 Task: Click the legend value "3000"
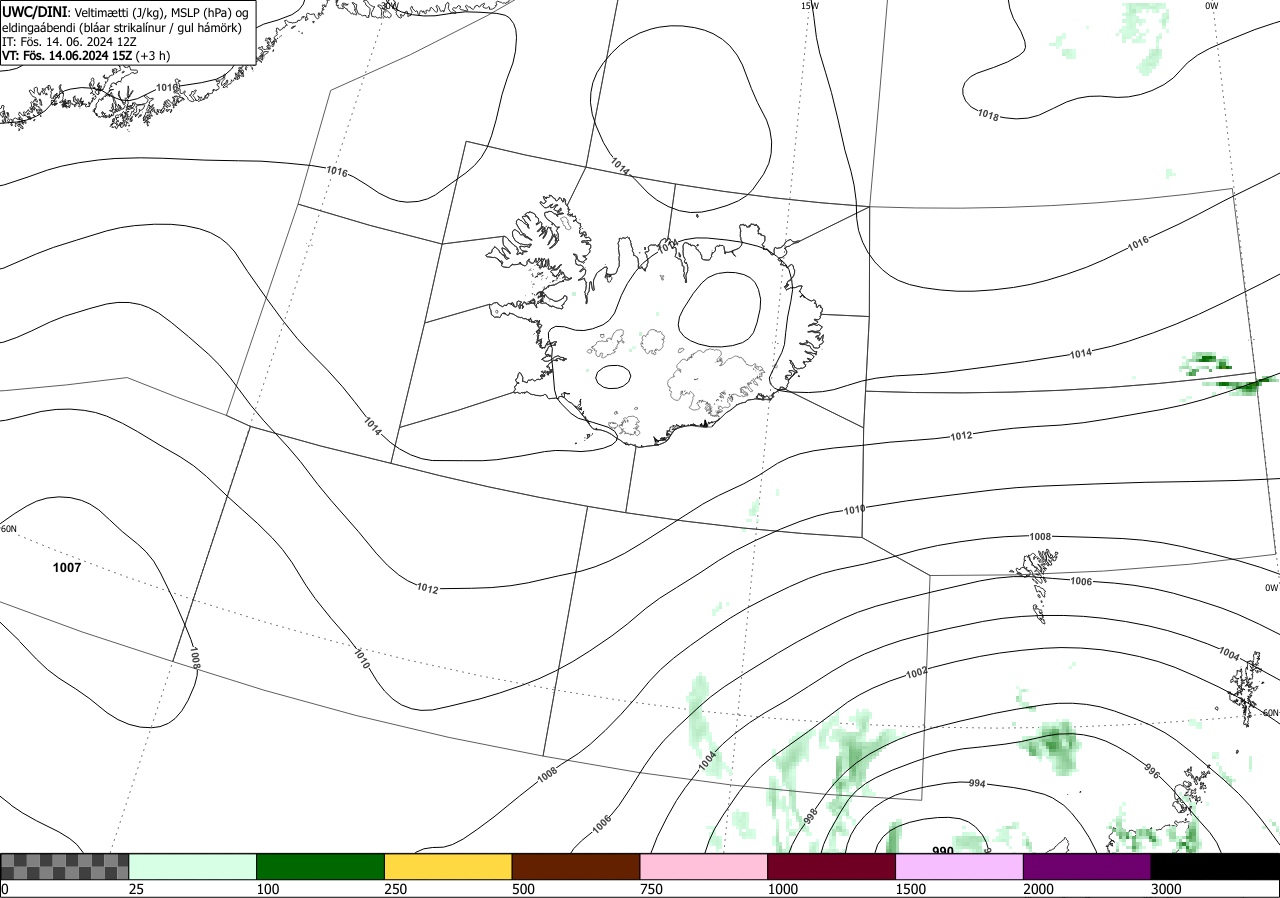coord(1166,889)
